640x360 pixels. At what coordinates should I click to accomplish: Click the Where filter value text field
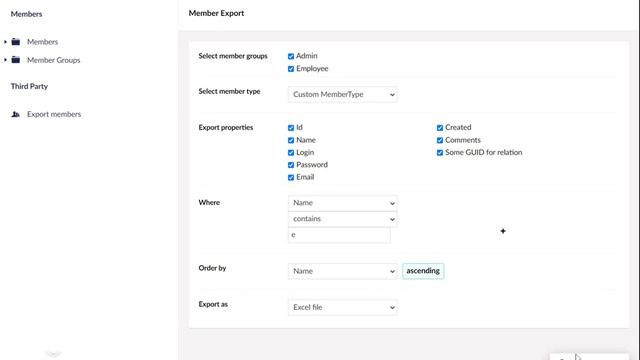(339, 235)
